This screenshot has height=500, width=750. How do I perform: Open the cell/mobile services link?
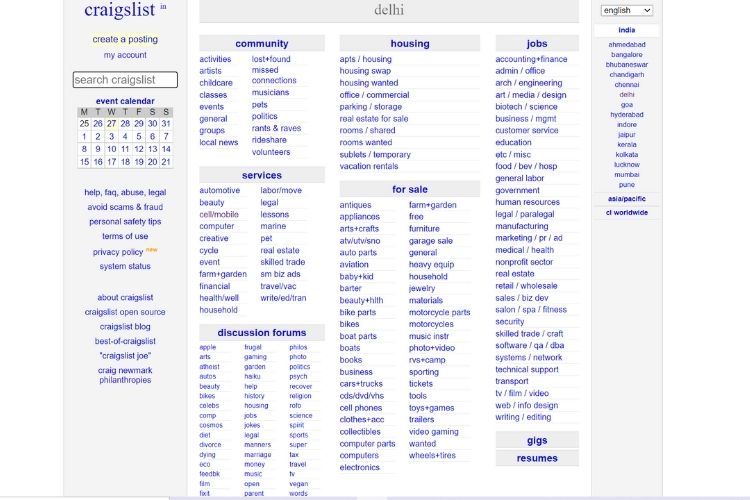point(219,214)
